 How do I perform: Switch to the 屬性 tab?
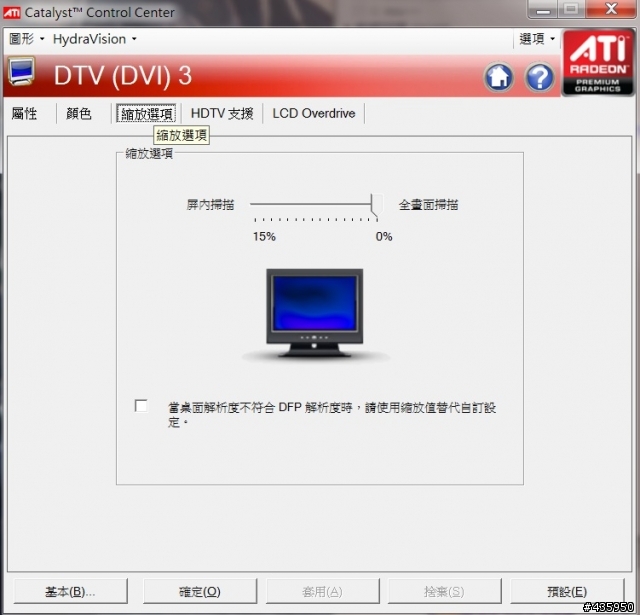click(x=24, y=113)
